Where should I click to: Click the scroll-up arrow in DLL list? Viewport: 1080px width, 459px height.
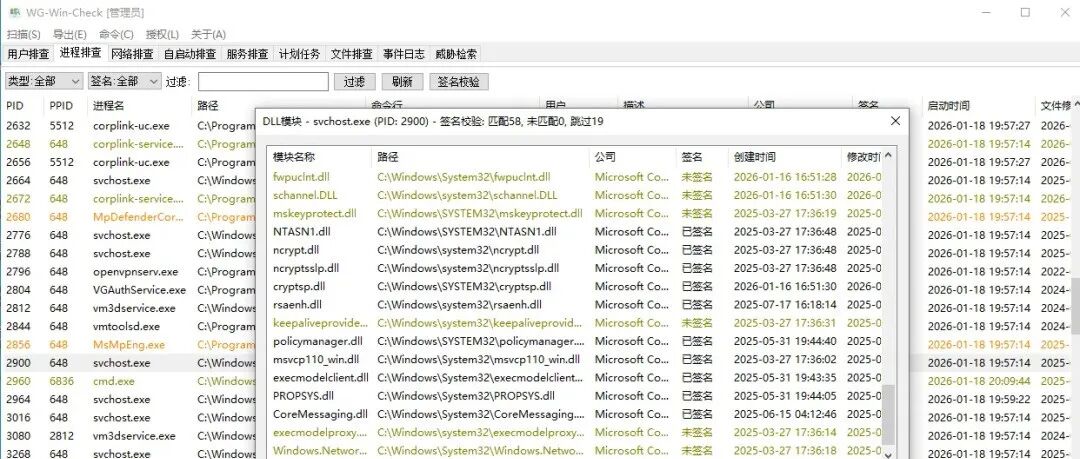(889, 155)
